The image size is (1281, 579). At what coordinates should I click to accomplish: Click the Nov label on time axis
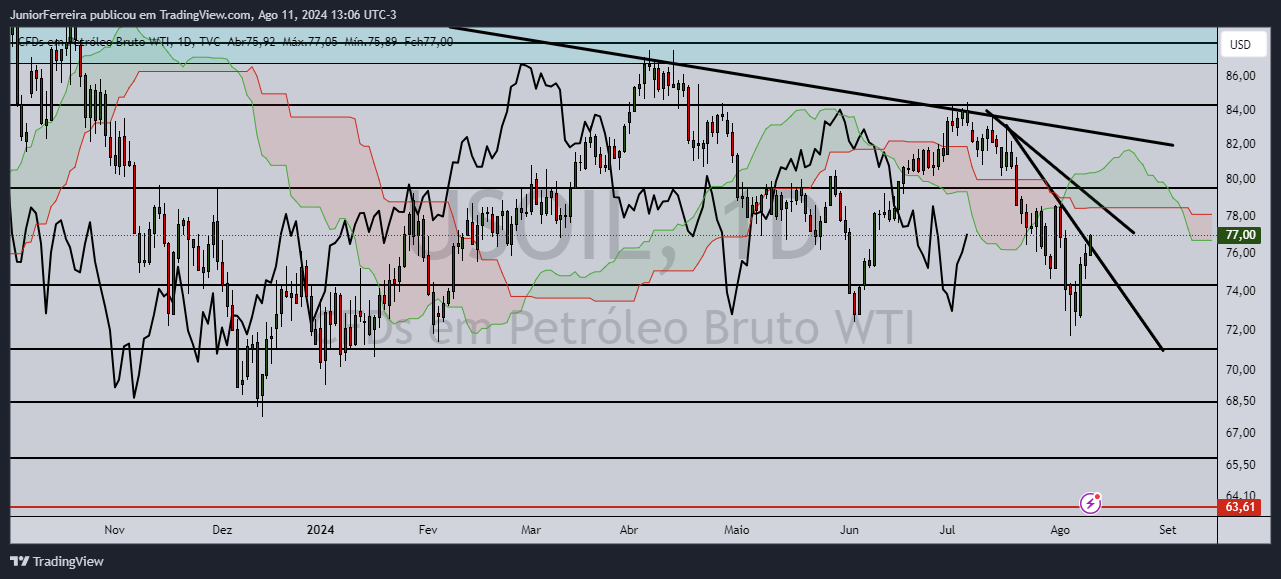click(x=113, y=530)
